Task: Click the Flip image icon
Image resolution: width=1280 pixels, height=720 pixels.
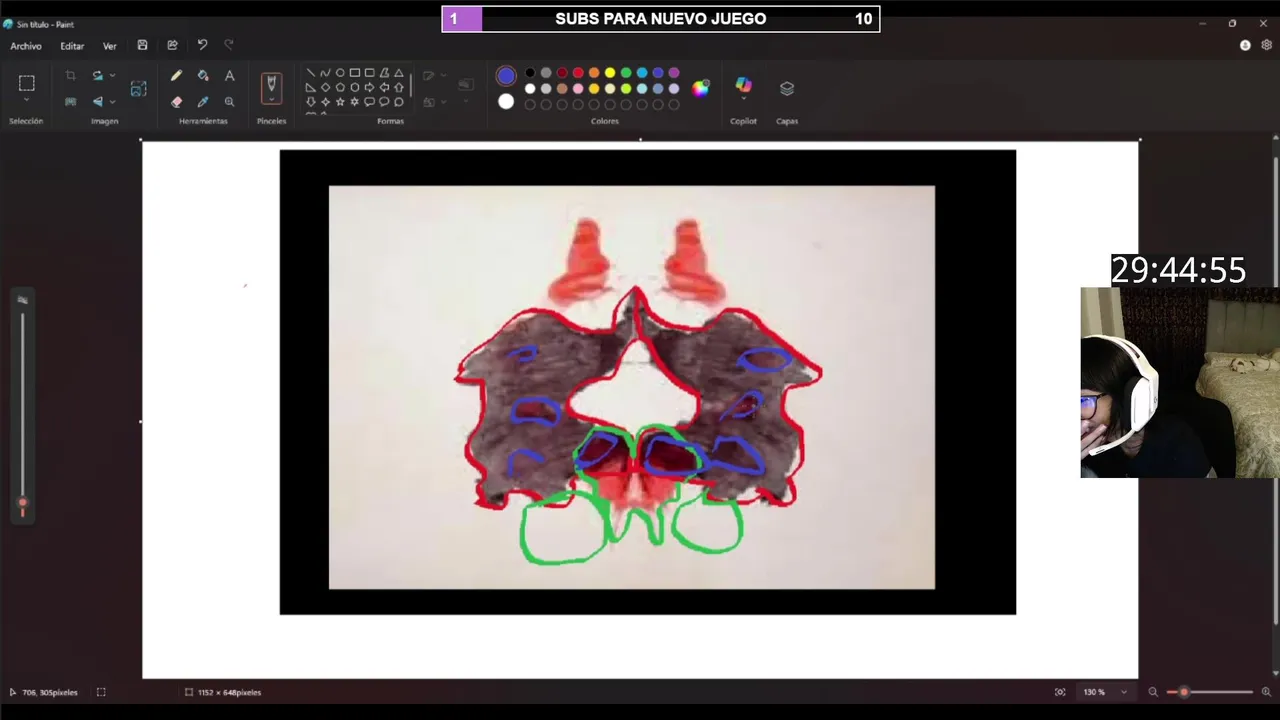Action: pos(97,102)
